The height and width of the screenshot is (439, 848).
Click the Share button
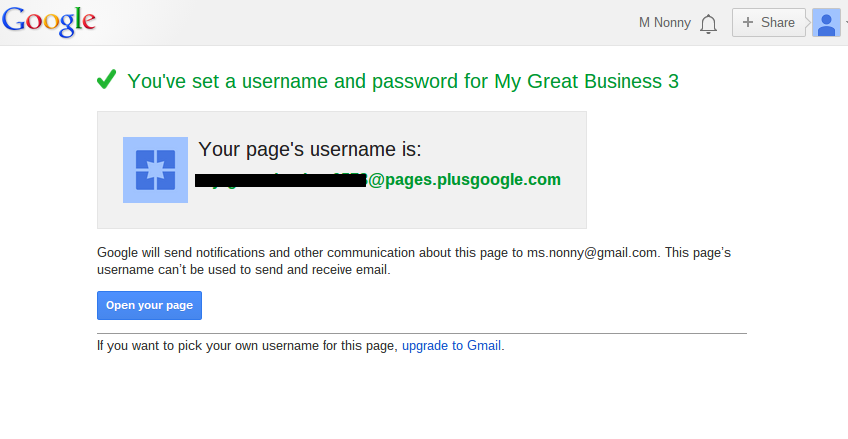pyautogui.click(x=768, y=22)
